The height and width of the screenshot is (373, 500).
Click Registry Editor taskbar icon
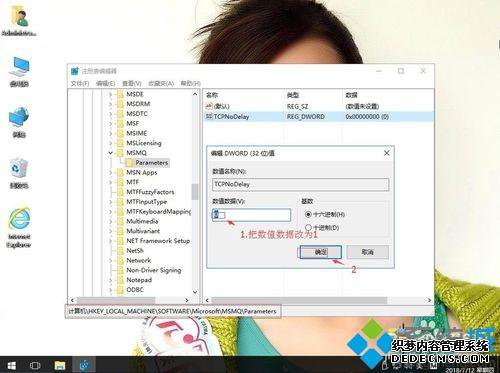pos(84,365)
